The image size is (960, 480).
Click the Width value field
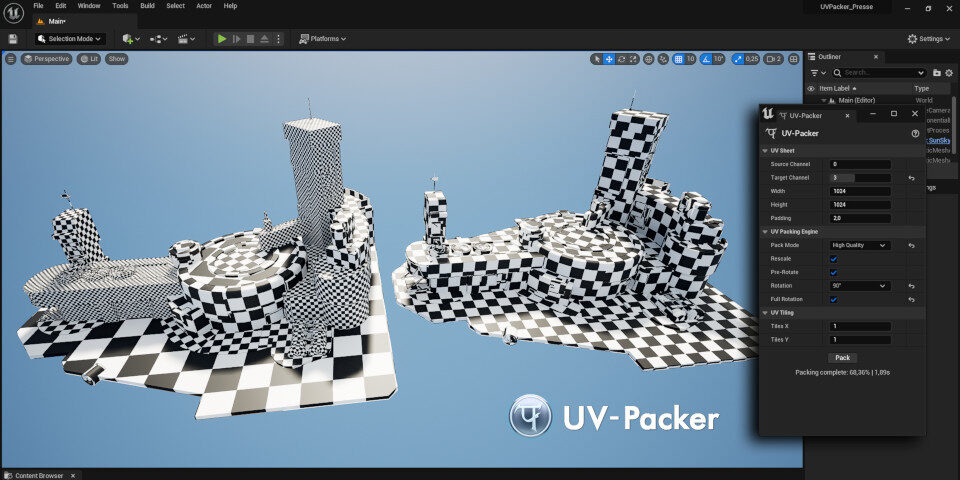860,192
